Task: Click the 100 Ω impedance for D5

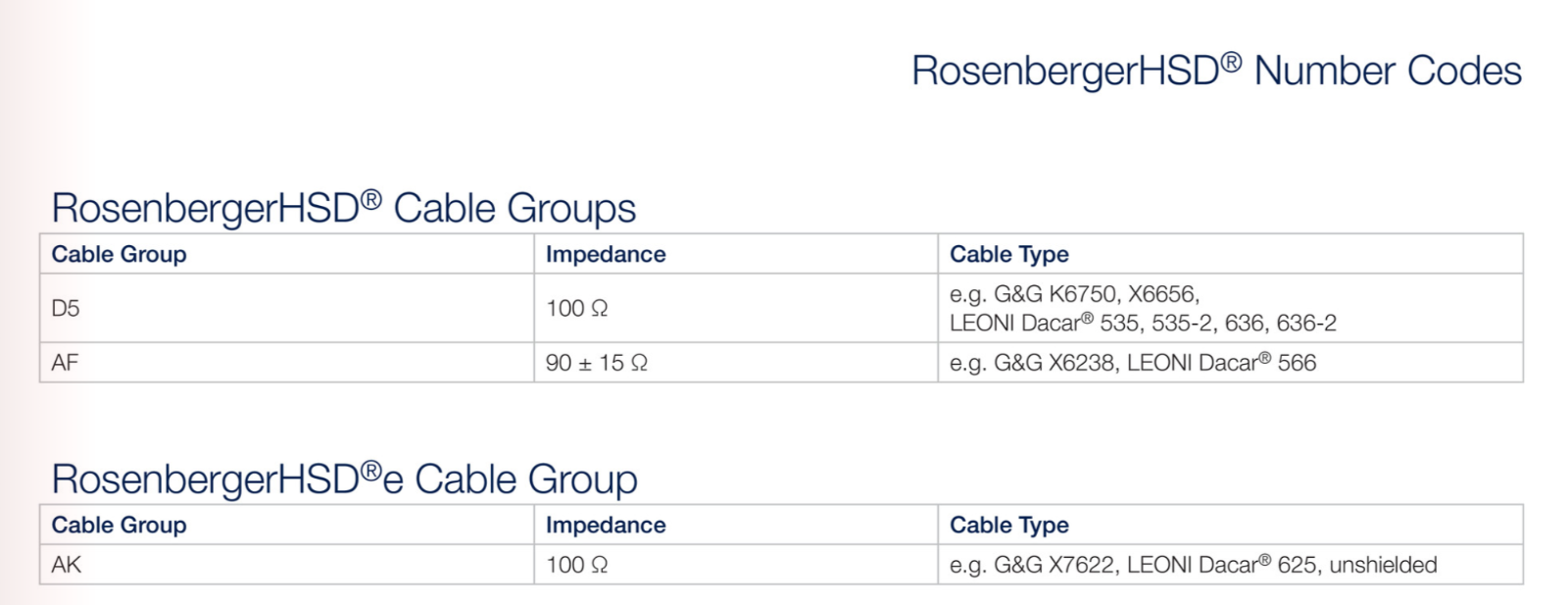Action: pyautogui.click(x=577, y=308)
